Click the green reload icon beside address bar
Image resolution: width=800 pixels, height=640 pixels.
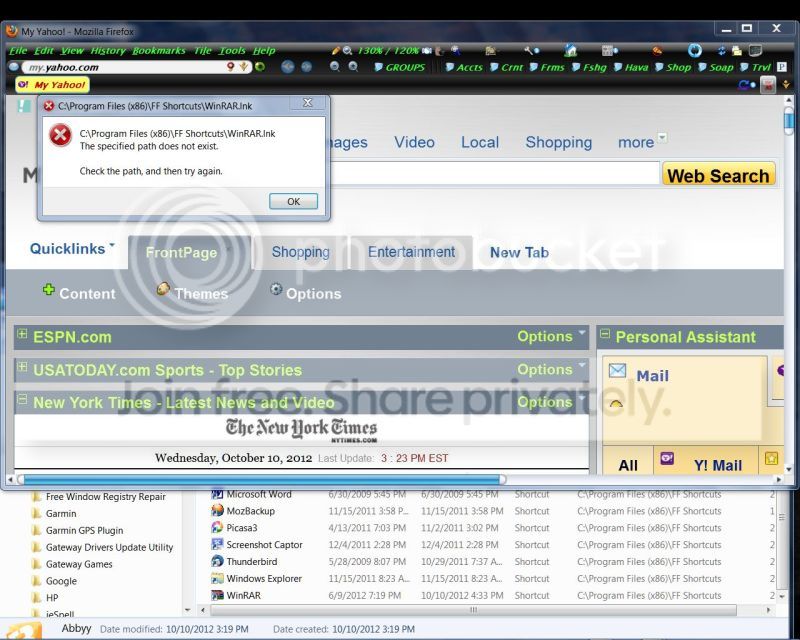(x=260, y=67)
